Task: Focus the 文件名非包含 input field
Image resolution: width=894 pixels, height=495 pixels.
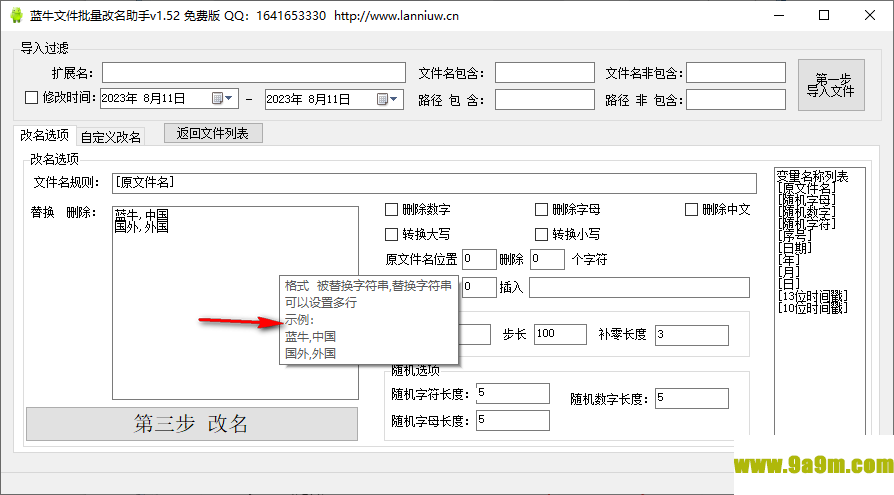Action: [x=735, y=73]
